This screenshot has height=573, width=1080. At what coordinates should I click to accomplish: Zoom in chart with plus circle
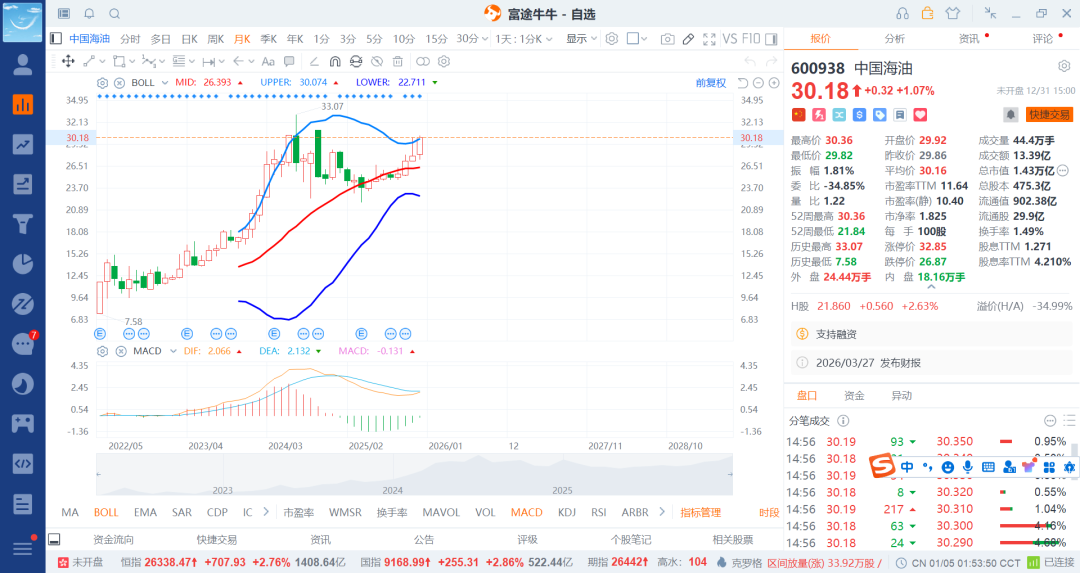774,83
